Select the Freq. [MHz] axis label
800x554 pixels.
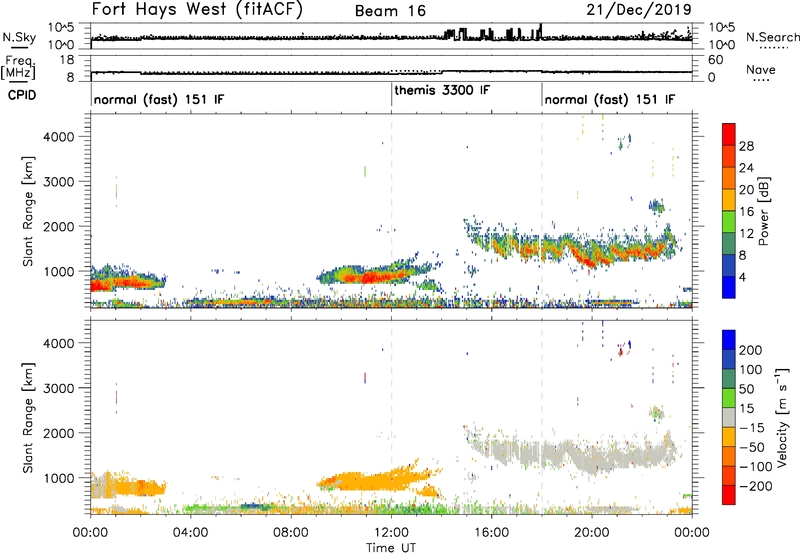tap(19, 67)
